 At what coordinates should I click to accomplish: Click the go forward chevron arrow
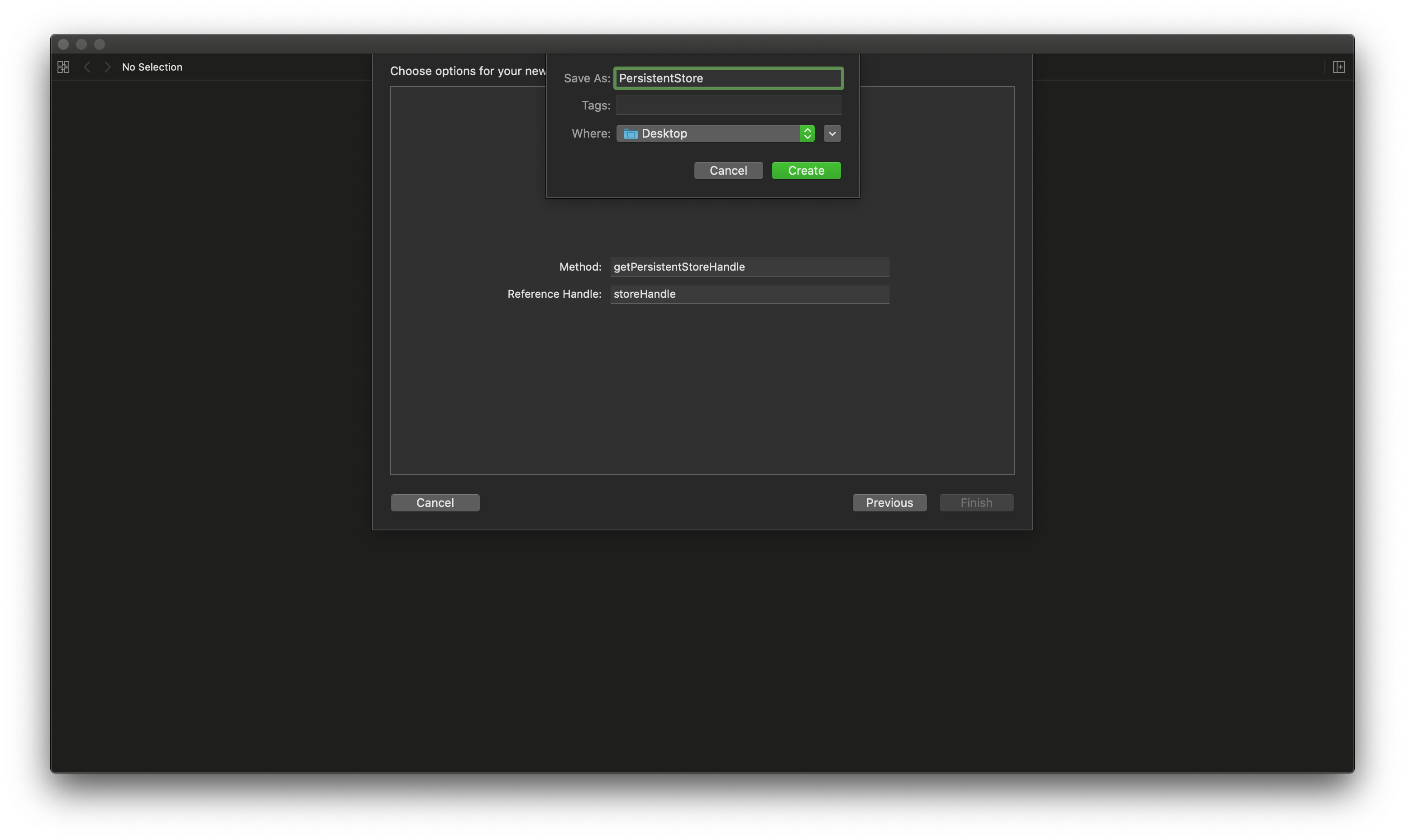tap(108, 67)
